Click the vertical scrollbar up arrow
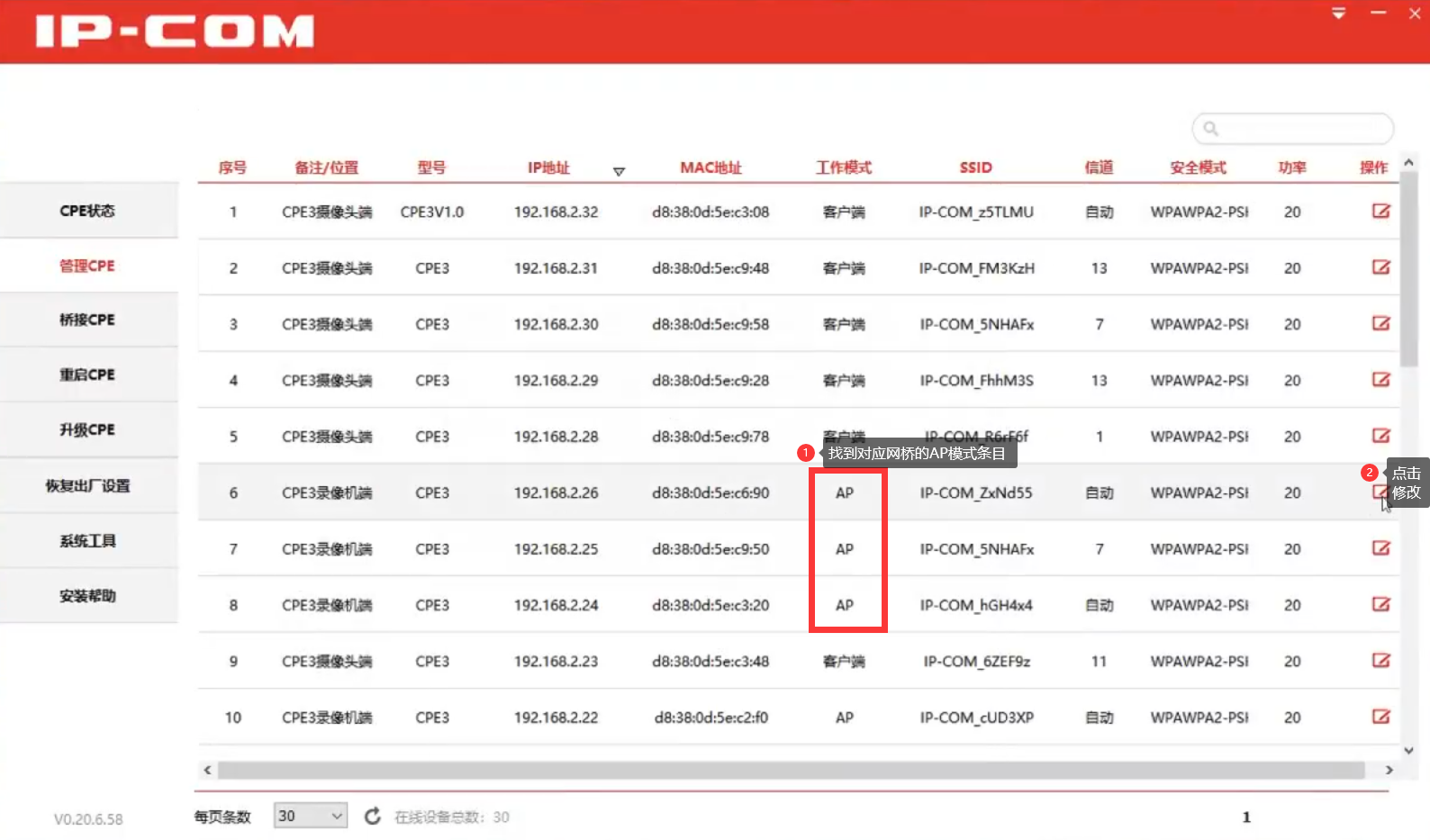This screenshot has width=1430, height=840. 1409,163
